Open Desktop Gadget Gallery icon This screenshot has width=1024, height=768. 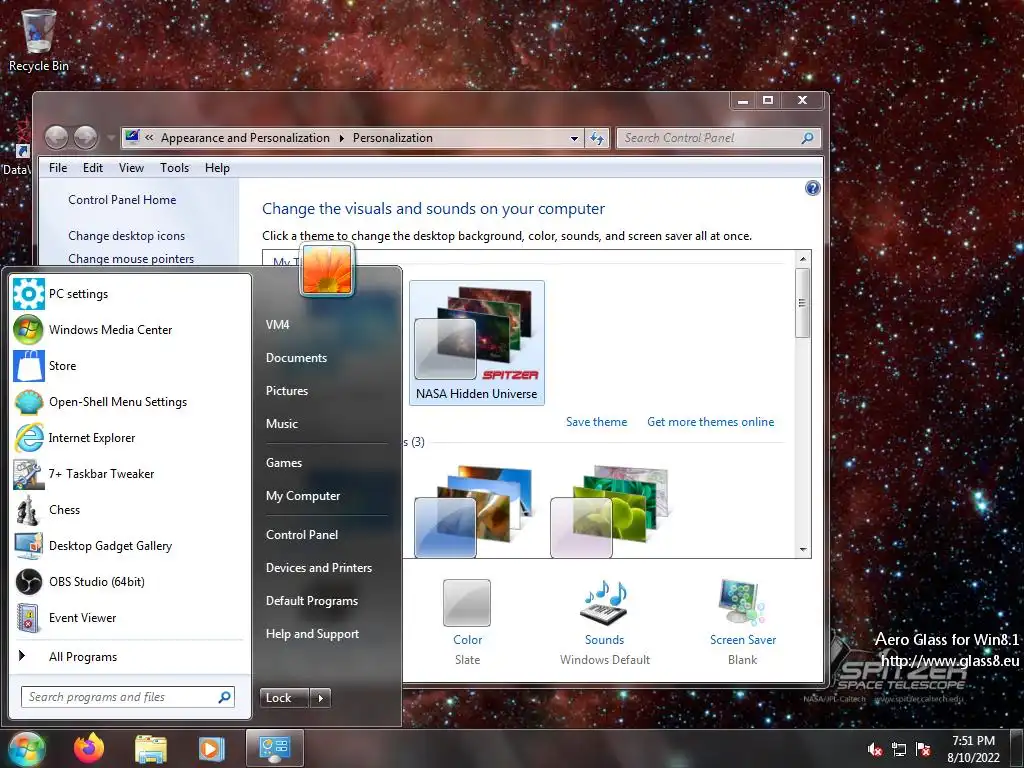(29, 546)
